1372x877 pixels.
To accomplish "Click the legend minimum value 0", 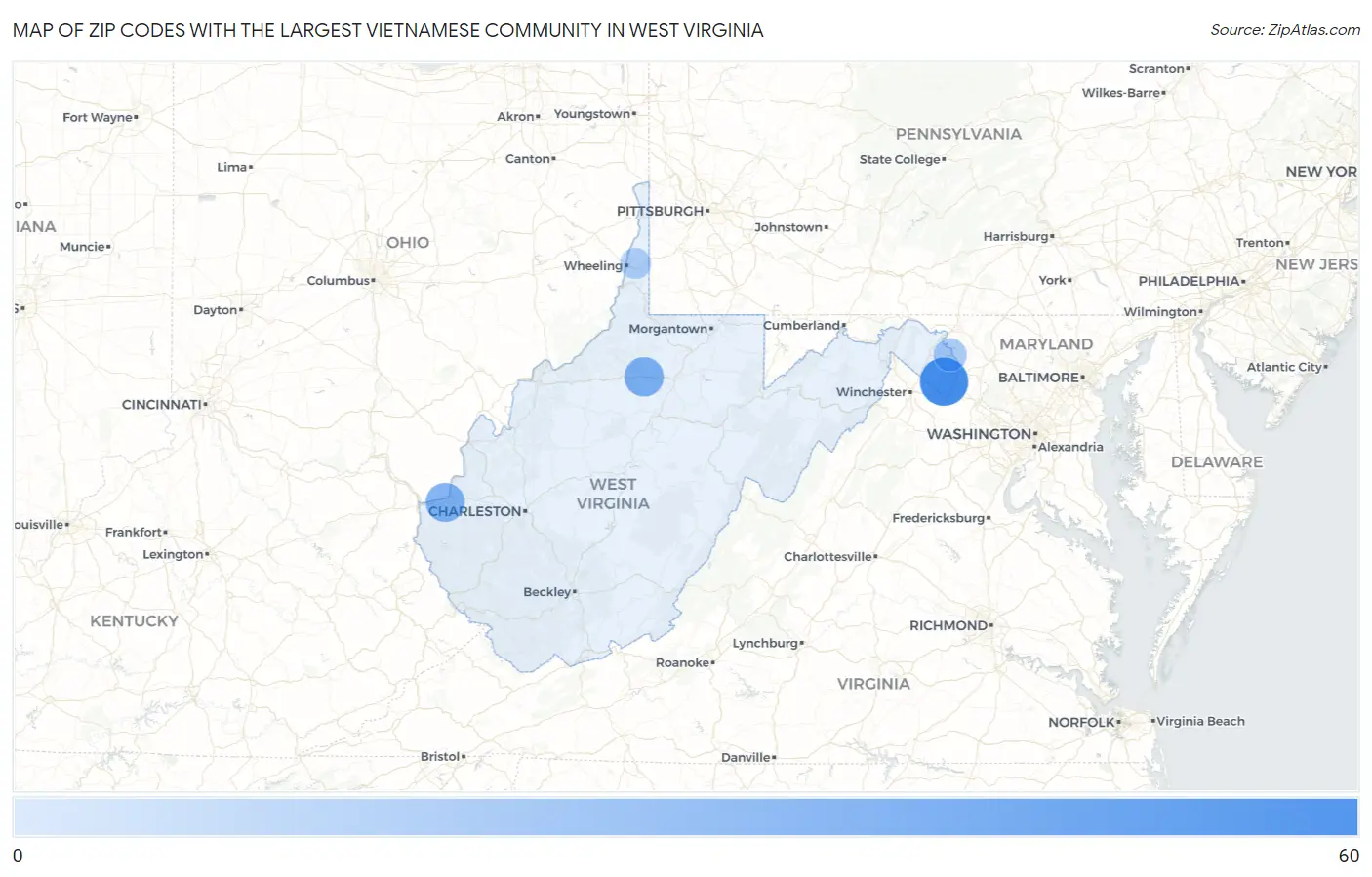I will click(x=18, y=856).
